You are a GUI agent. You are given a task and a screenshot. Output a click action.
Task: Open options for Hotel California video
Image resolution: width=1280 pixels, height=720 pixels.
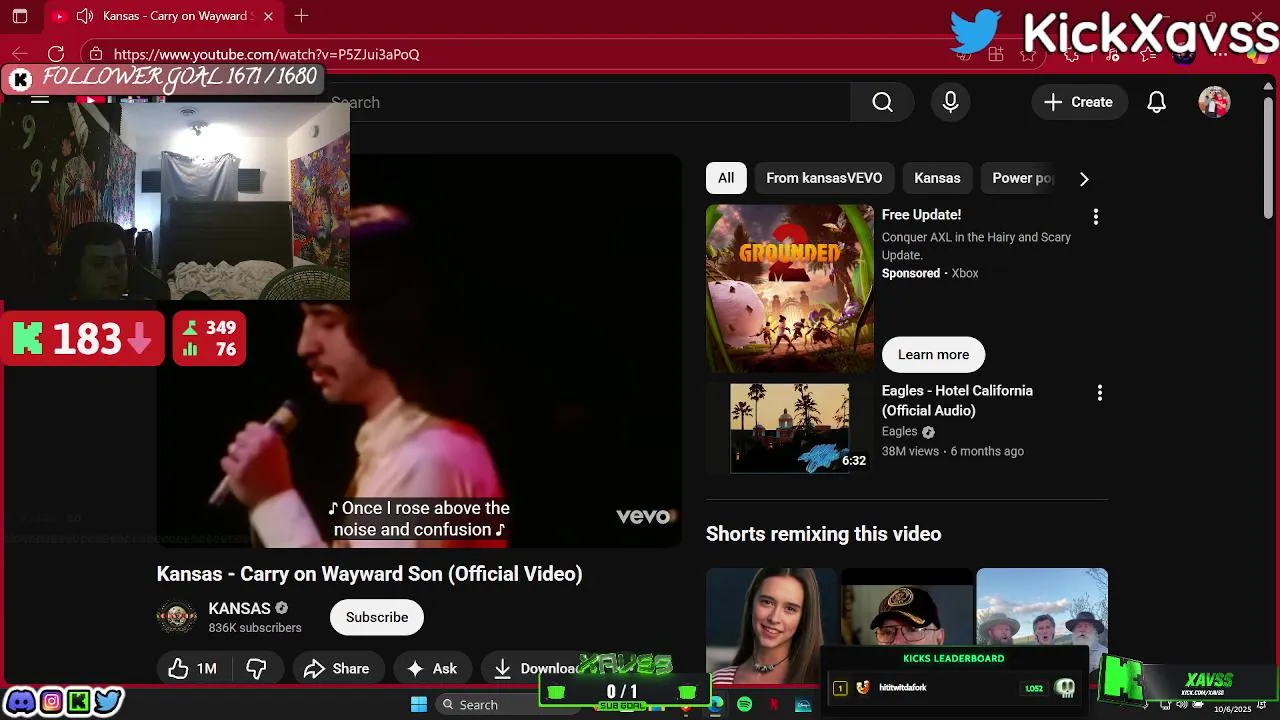click(1099, 393)
